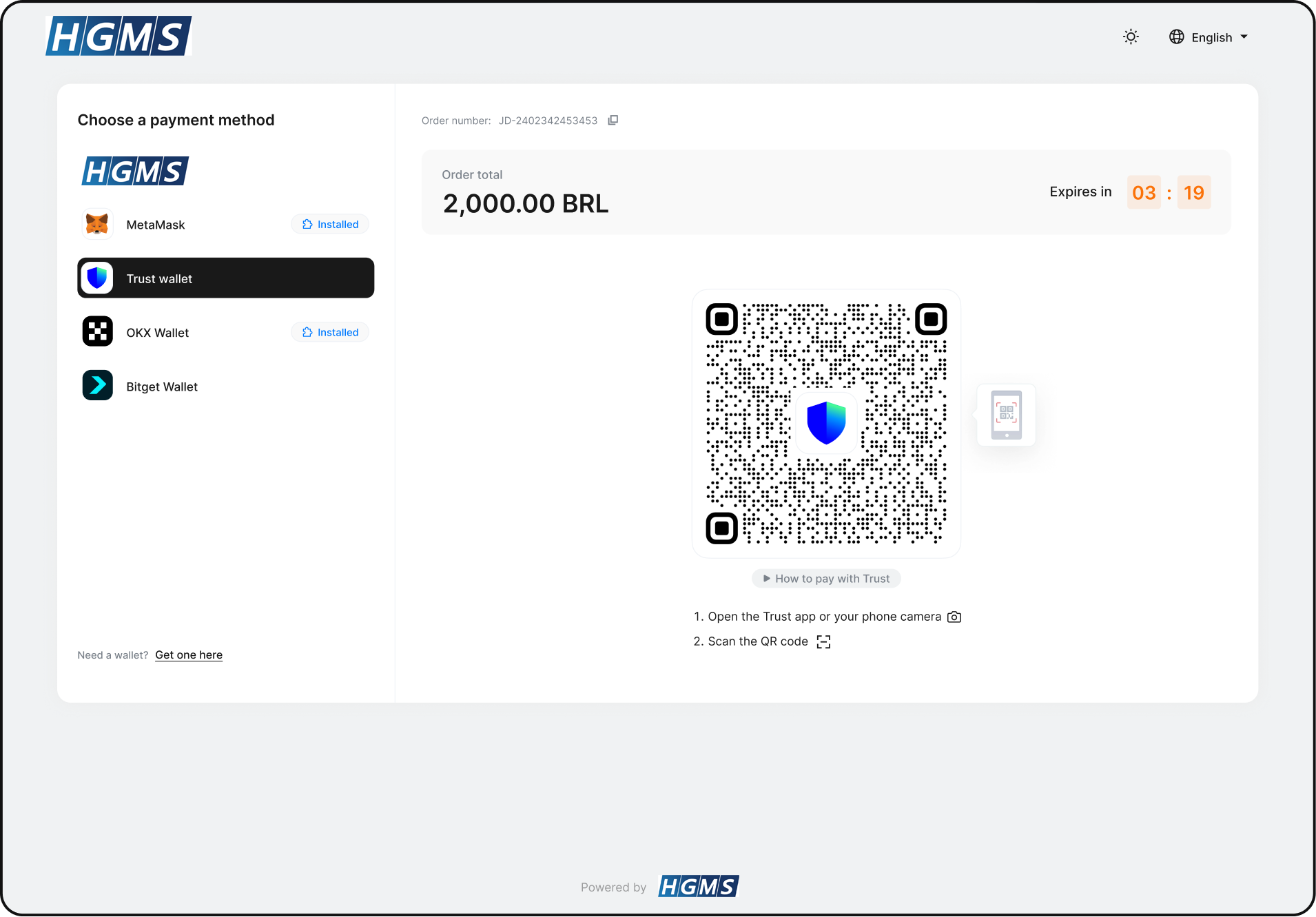Click the 'Order total' label
This screenshot has width=1316, height=917.
pyautogui.click(x=472, y=175)
